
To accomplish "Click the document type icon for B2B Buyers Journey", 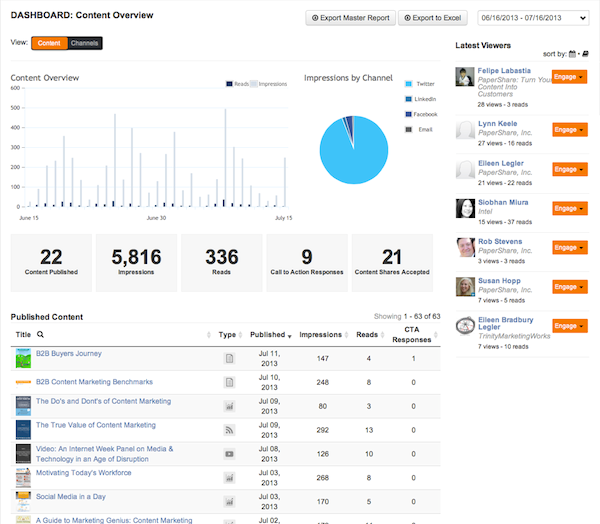I will click(228, 358).
